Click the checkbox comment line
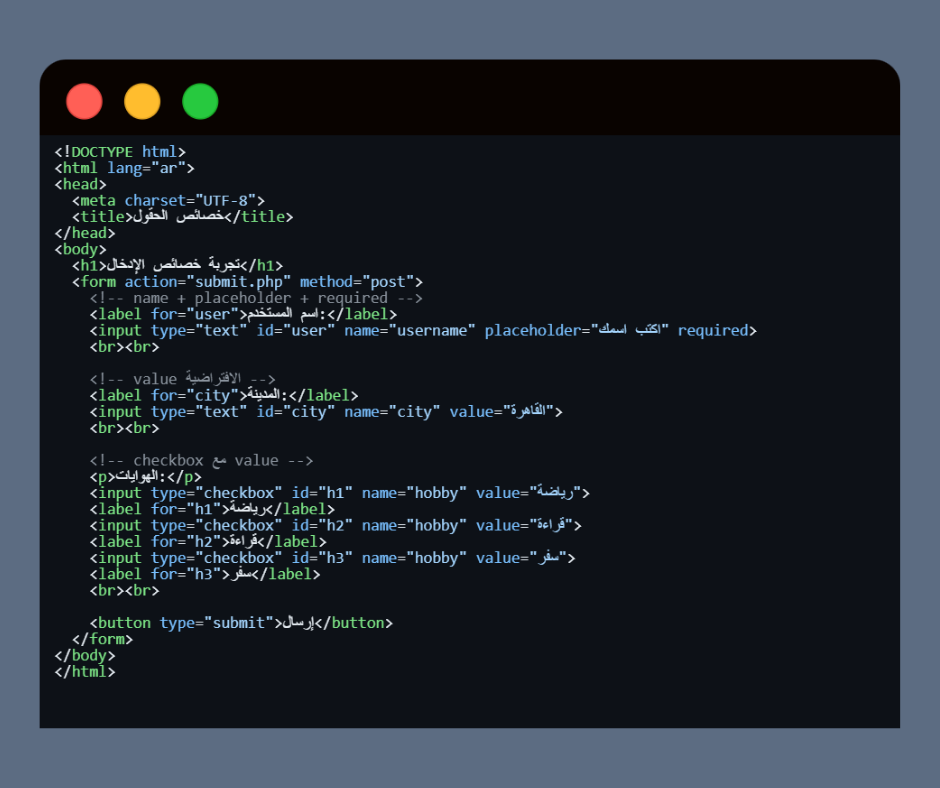Viewport: 940px width, 788px height. (201, 461)
